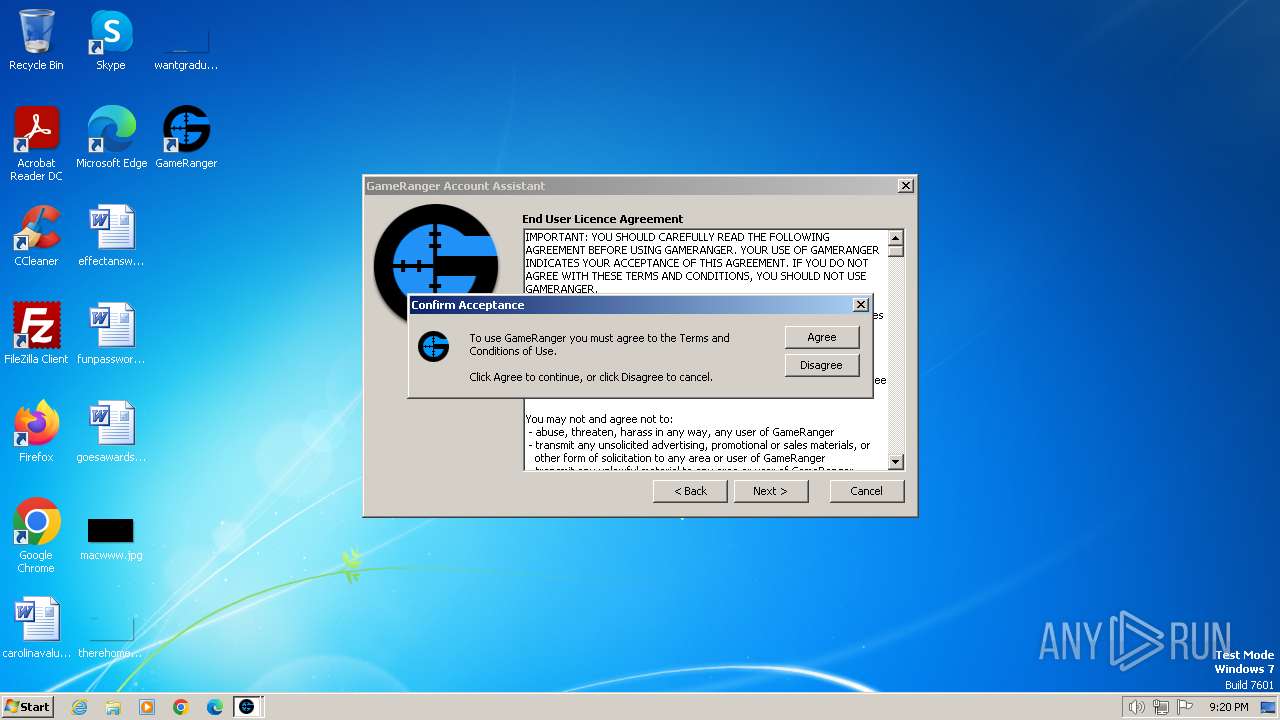1280x720 pixels.
Task: Click the licence scrollbar up arrow
Action: (895, 237)
